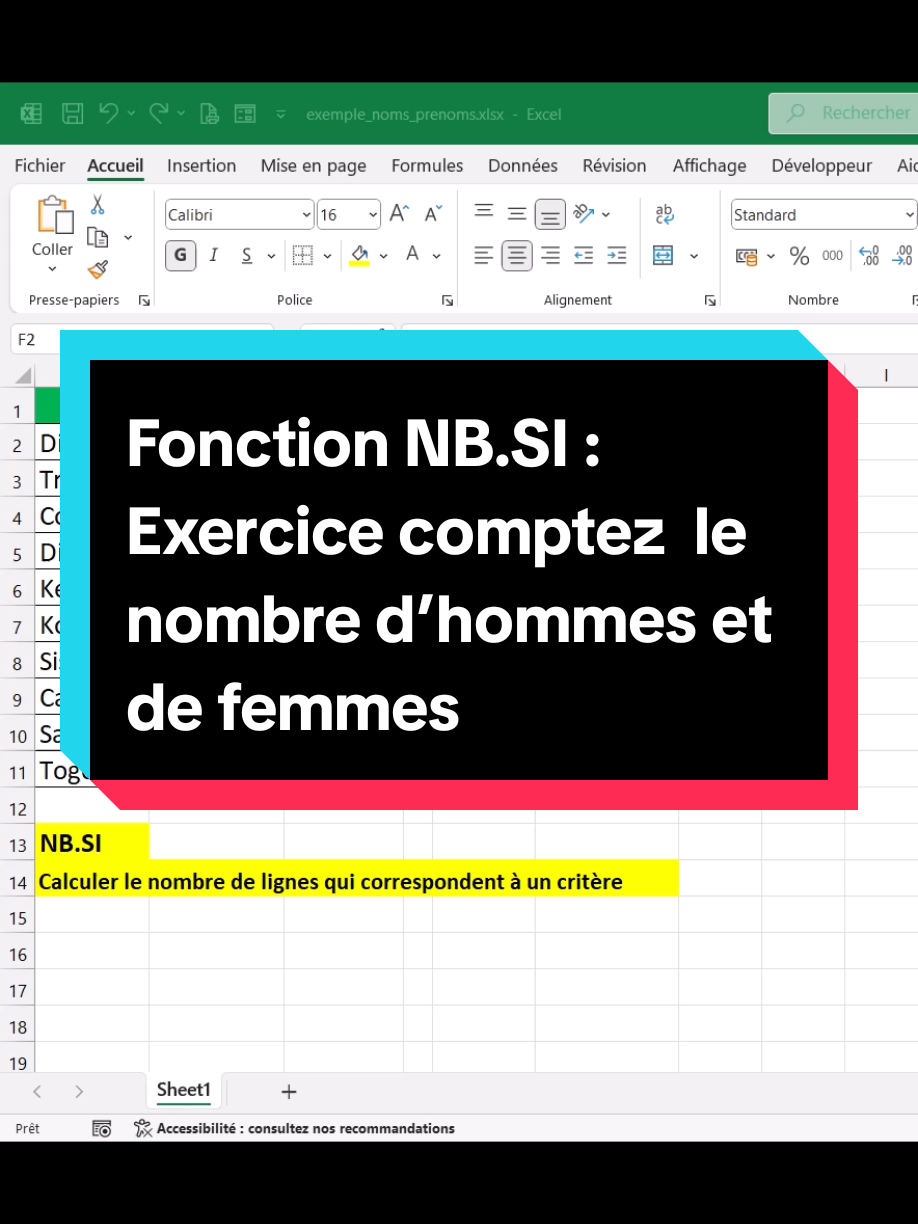Apply percent style
Image resolution: width=918 pixels, height=1224 pixels.
click(x=799, y=256)
